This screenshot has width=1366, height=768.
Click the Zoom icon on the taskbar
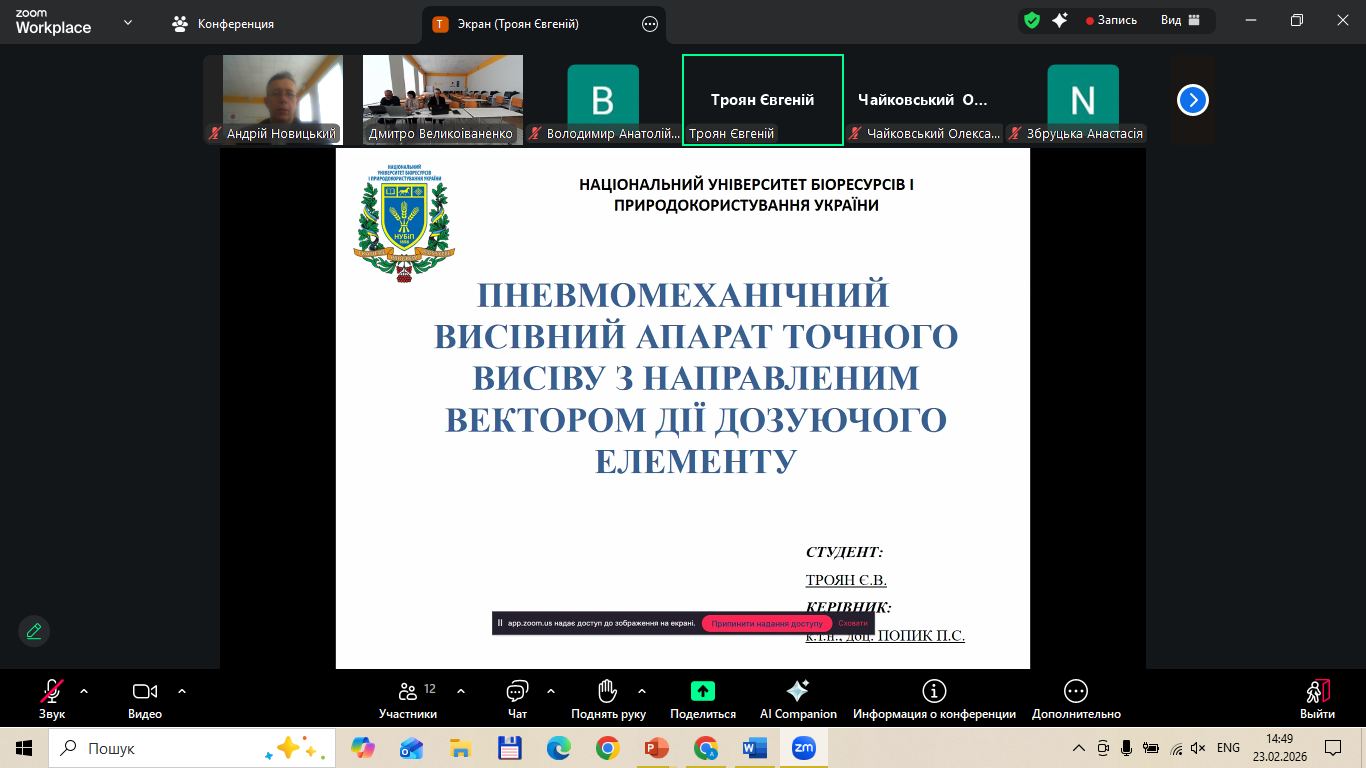[x=804, y=748]
